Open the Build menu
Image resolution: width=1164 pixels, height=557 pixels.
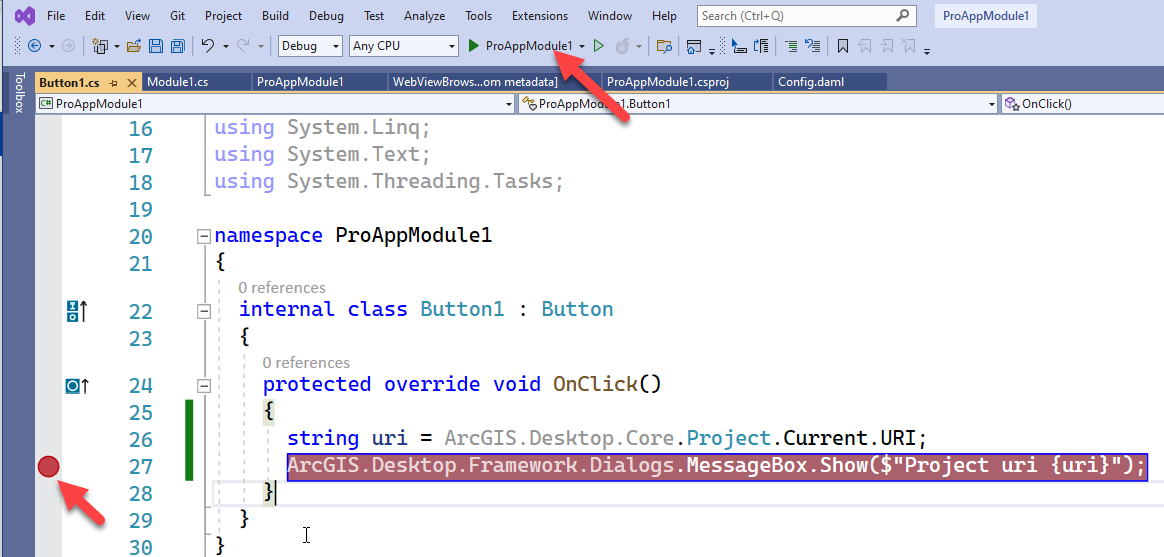pyautogui.click(x=275, y=16)
